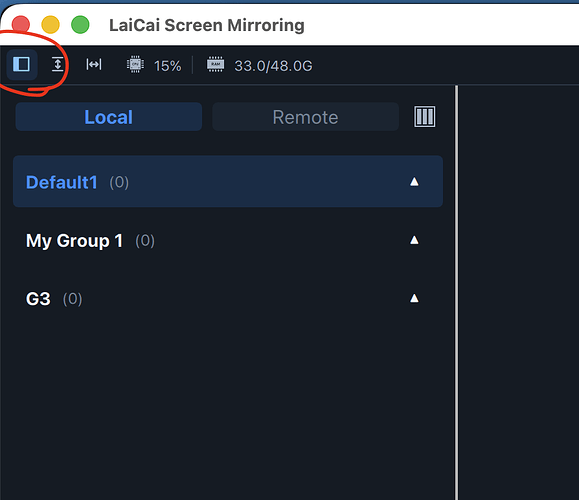Click the LaiCai Screen Mirroring window title

207,25
